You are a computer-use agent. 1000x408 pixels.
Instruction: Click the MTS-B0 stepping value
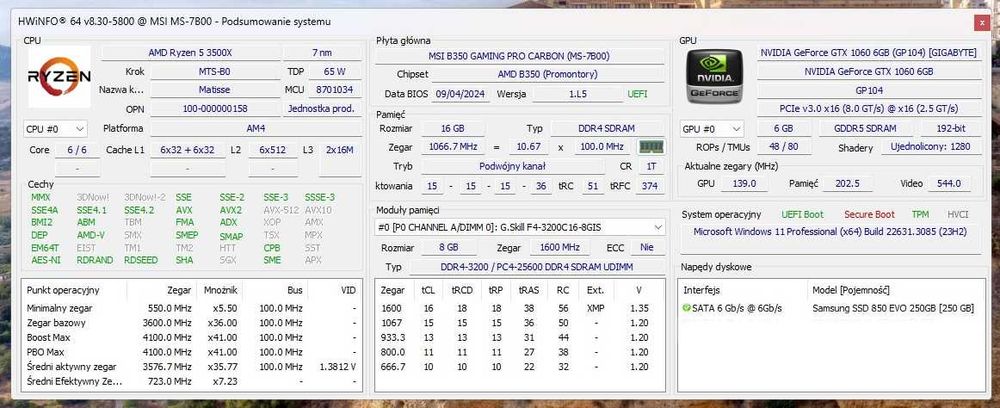(214, 71)
